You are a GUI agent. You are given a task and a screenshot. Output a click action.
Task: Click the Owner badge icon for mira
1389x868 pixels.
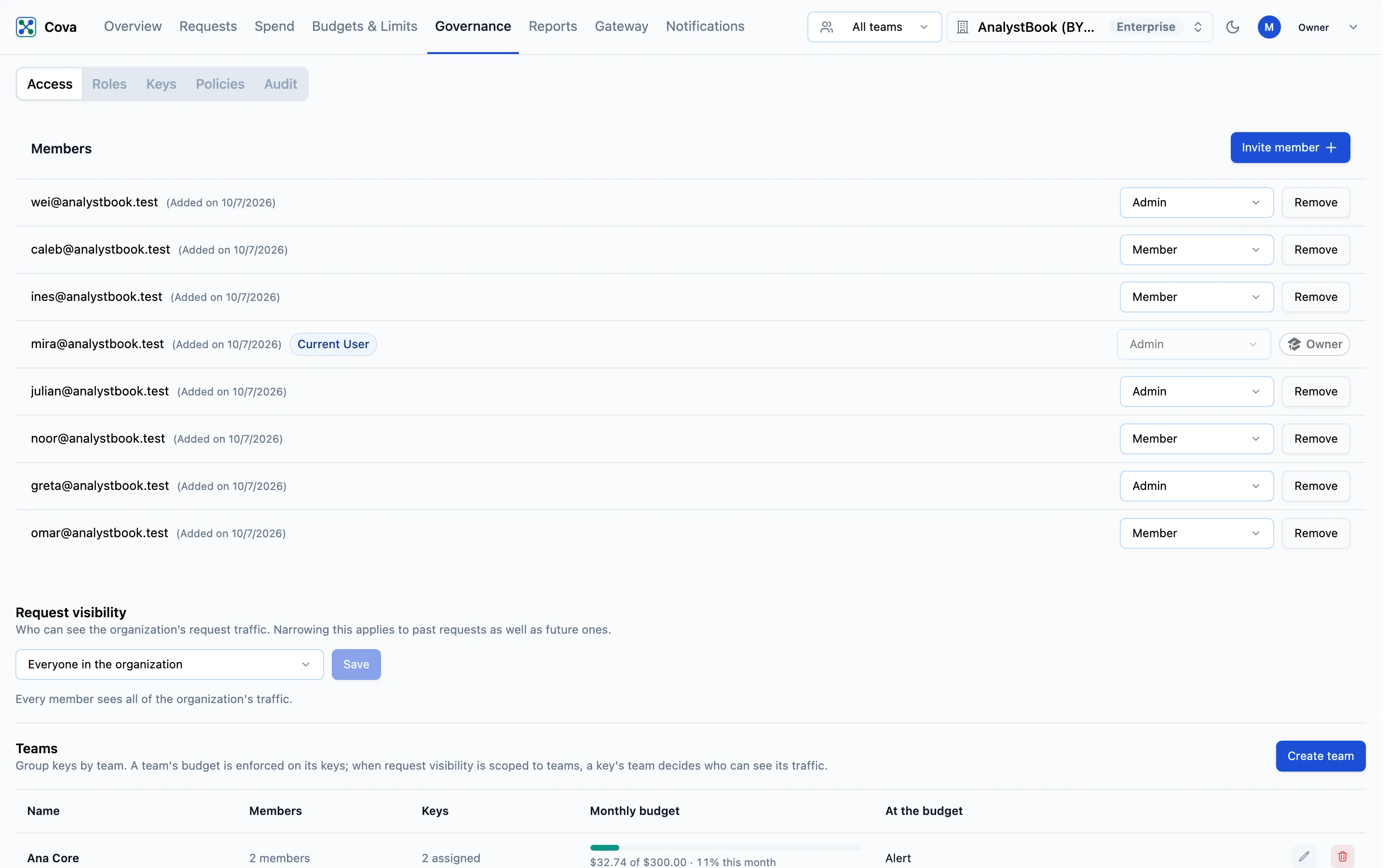click(1294, 344)
